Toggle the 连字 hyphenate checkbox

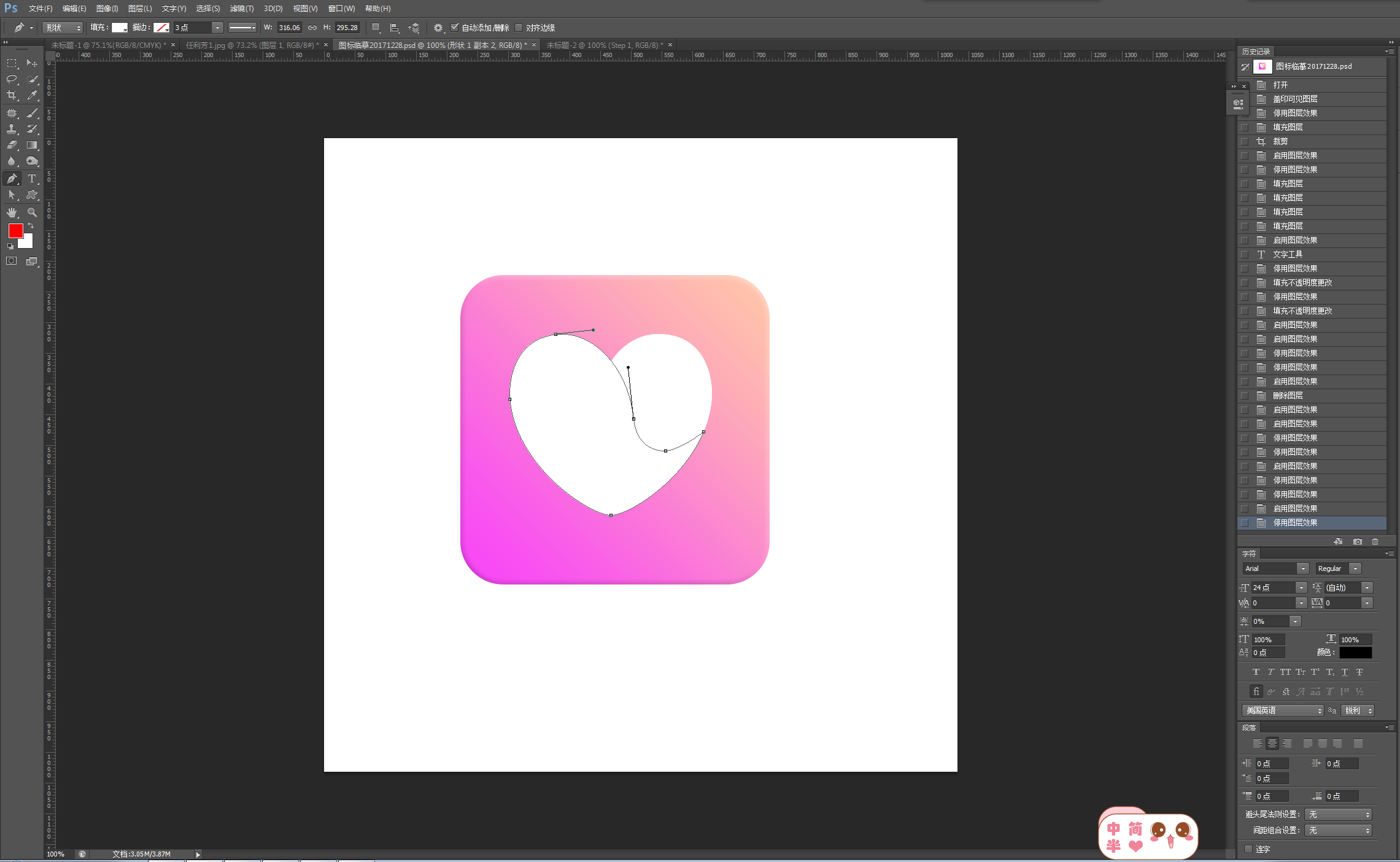click(x=1248, y=849)
